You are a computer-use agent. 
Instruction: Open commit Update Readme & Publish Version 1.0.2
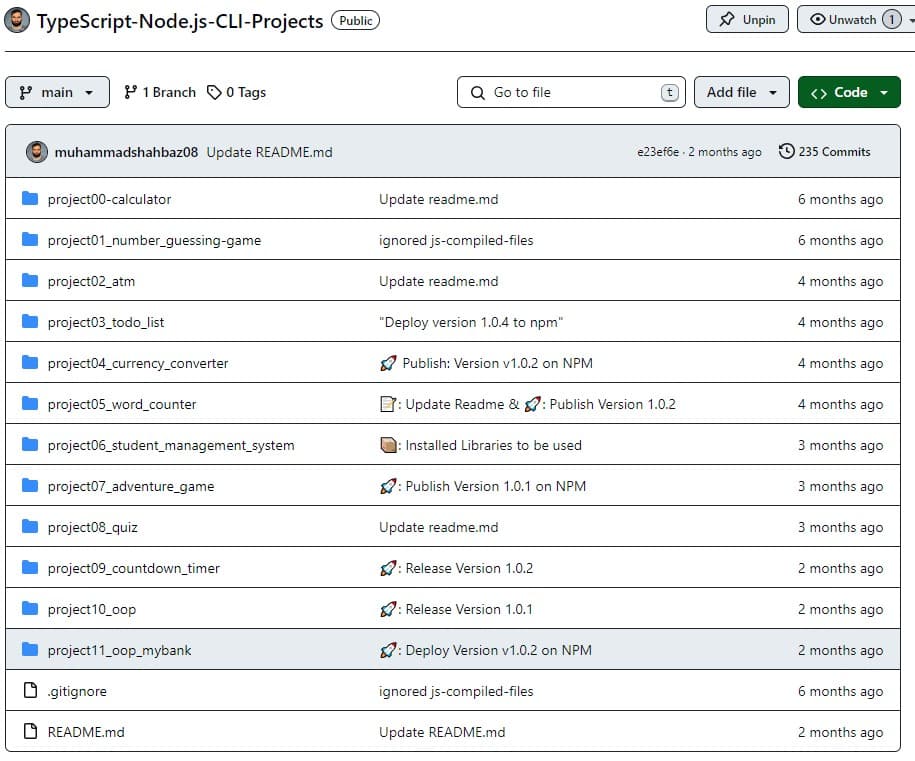click(528, 404)
